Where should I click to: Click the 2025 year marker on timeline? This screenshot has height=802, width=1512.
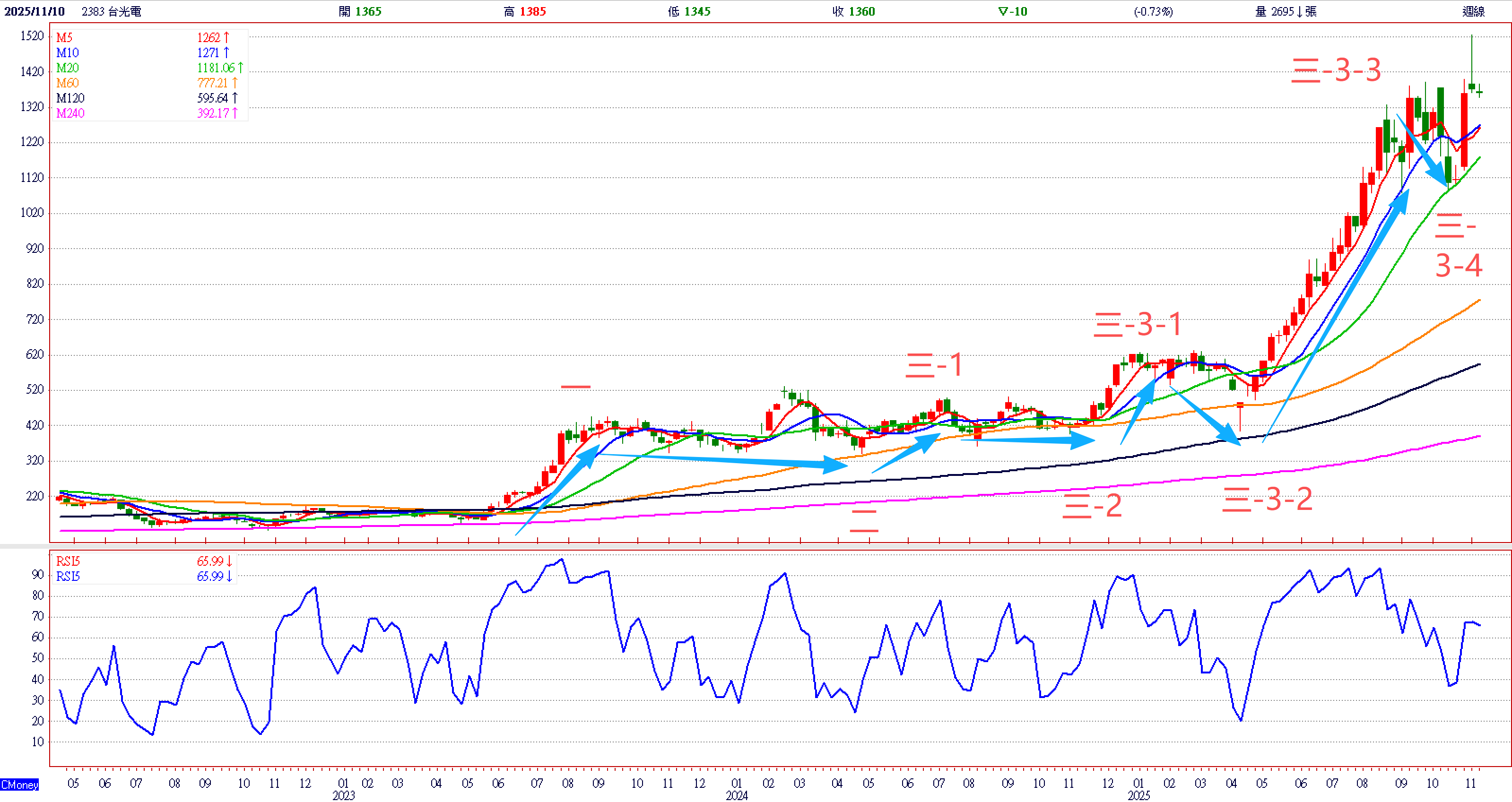pyautogui.click(x=1138, y=795)
